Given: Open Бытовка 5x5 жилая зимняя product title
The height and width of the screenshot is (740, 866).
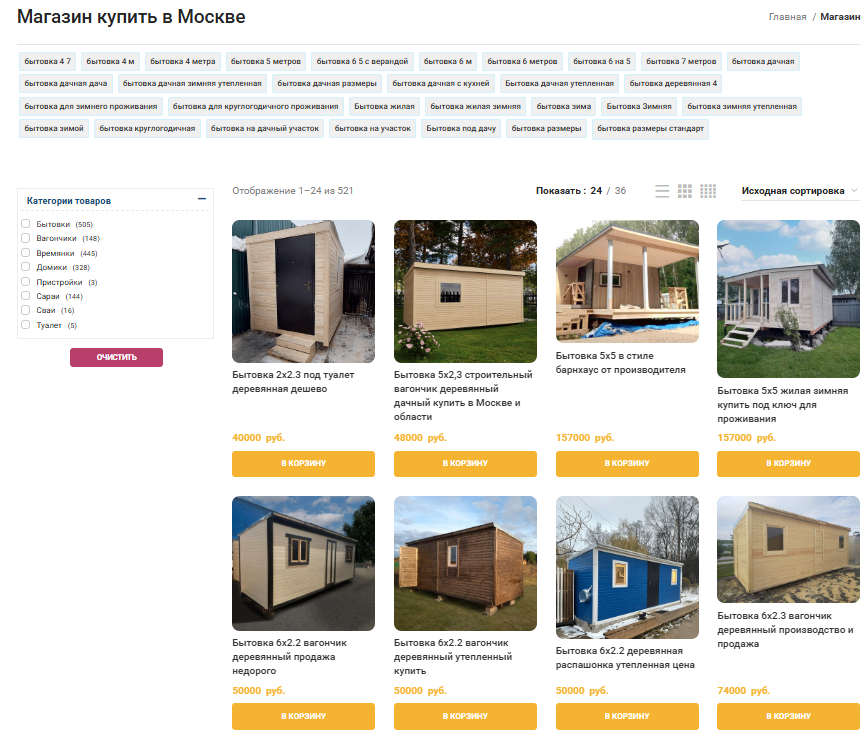Looking at the screenshot, I should click(x=782, y=405).
